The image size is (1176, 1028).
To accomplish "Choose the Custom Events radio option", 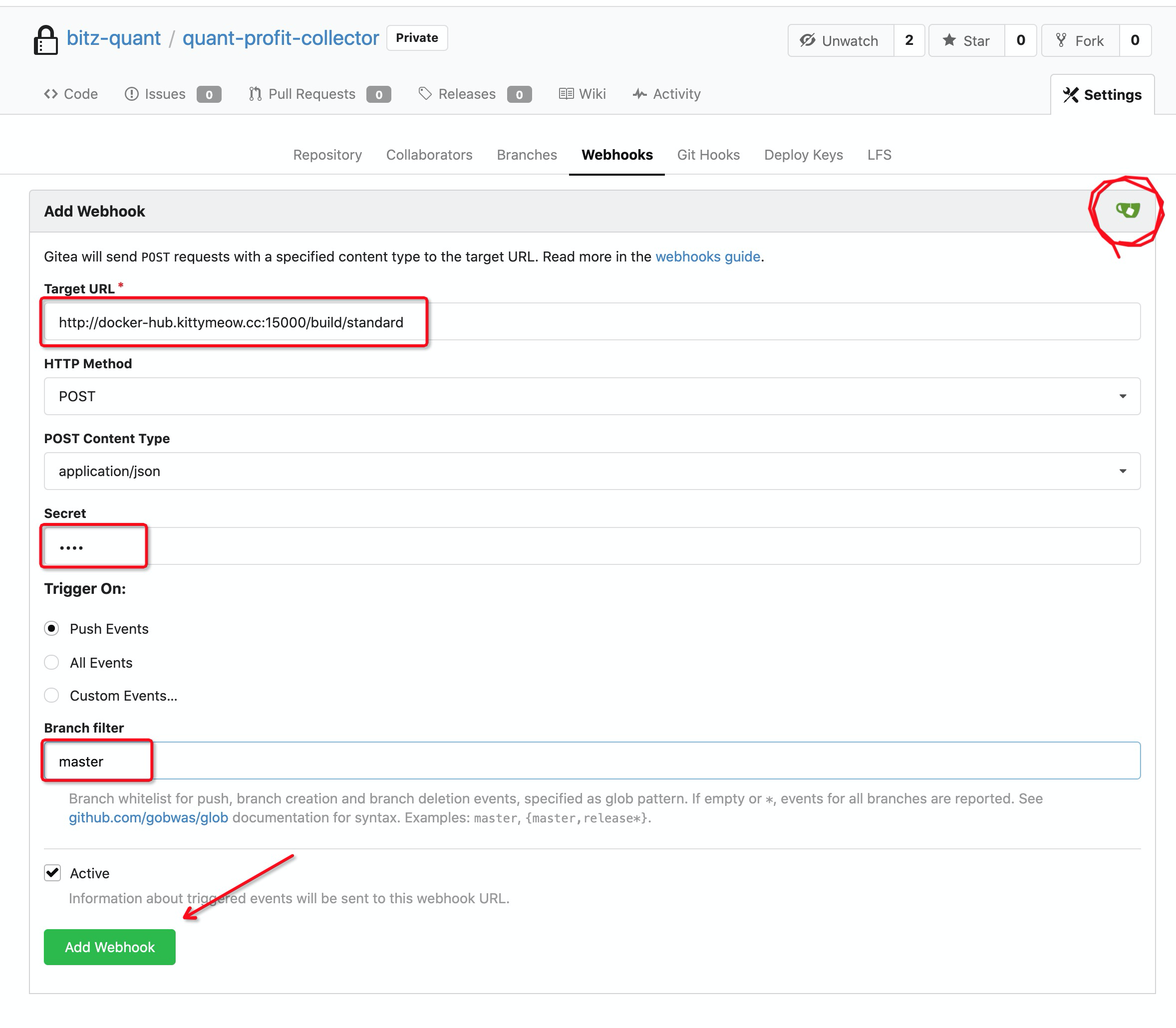I will [x=51, y=696].
